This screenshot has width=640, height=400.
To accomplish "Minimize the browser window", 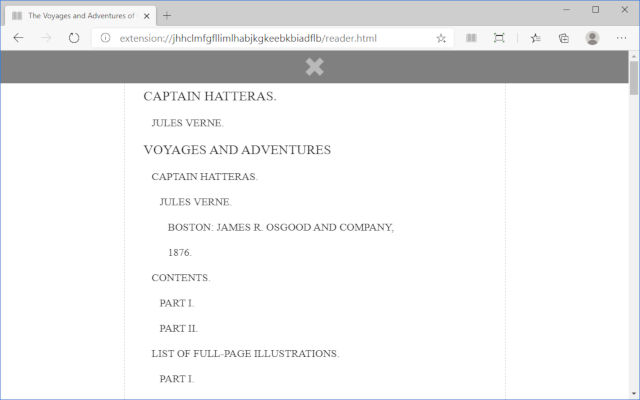I will (566, 9).
